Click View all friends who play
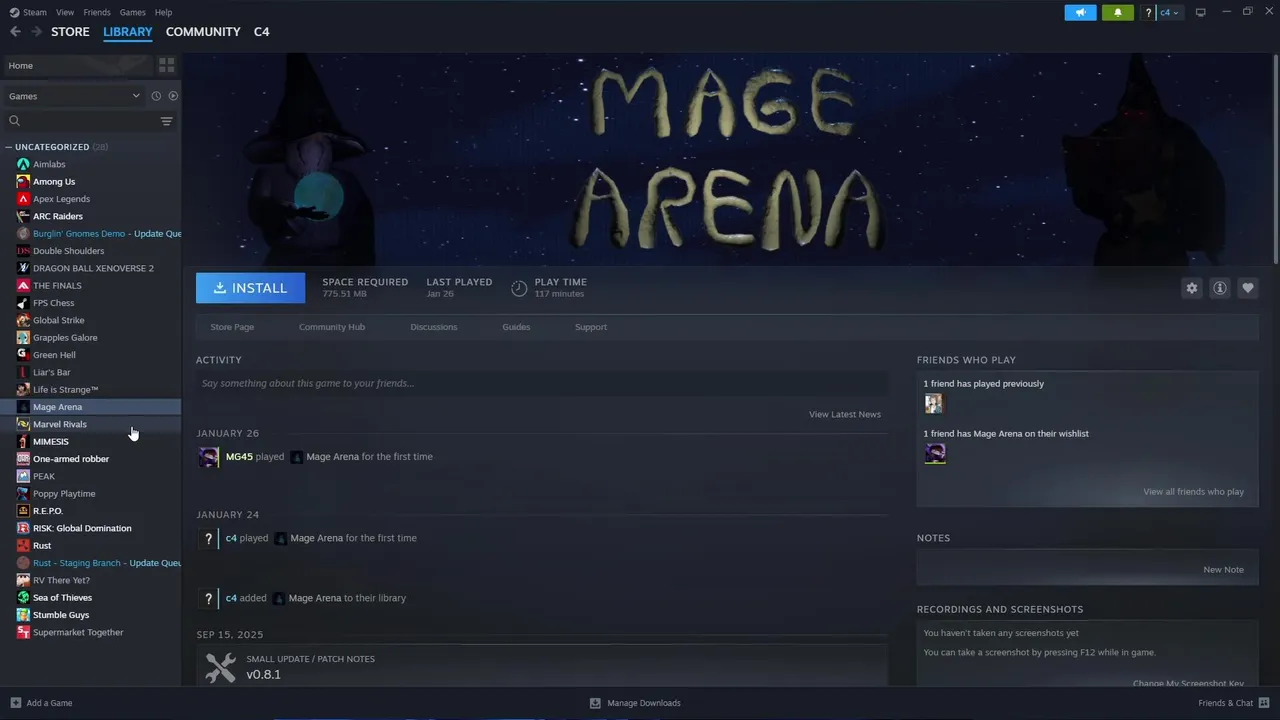Image resolution: width=1280 pixels, height=720 pixels. pyautogui.click(x=1194, y=492)
